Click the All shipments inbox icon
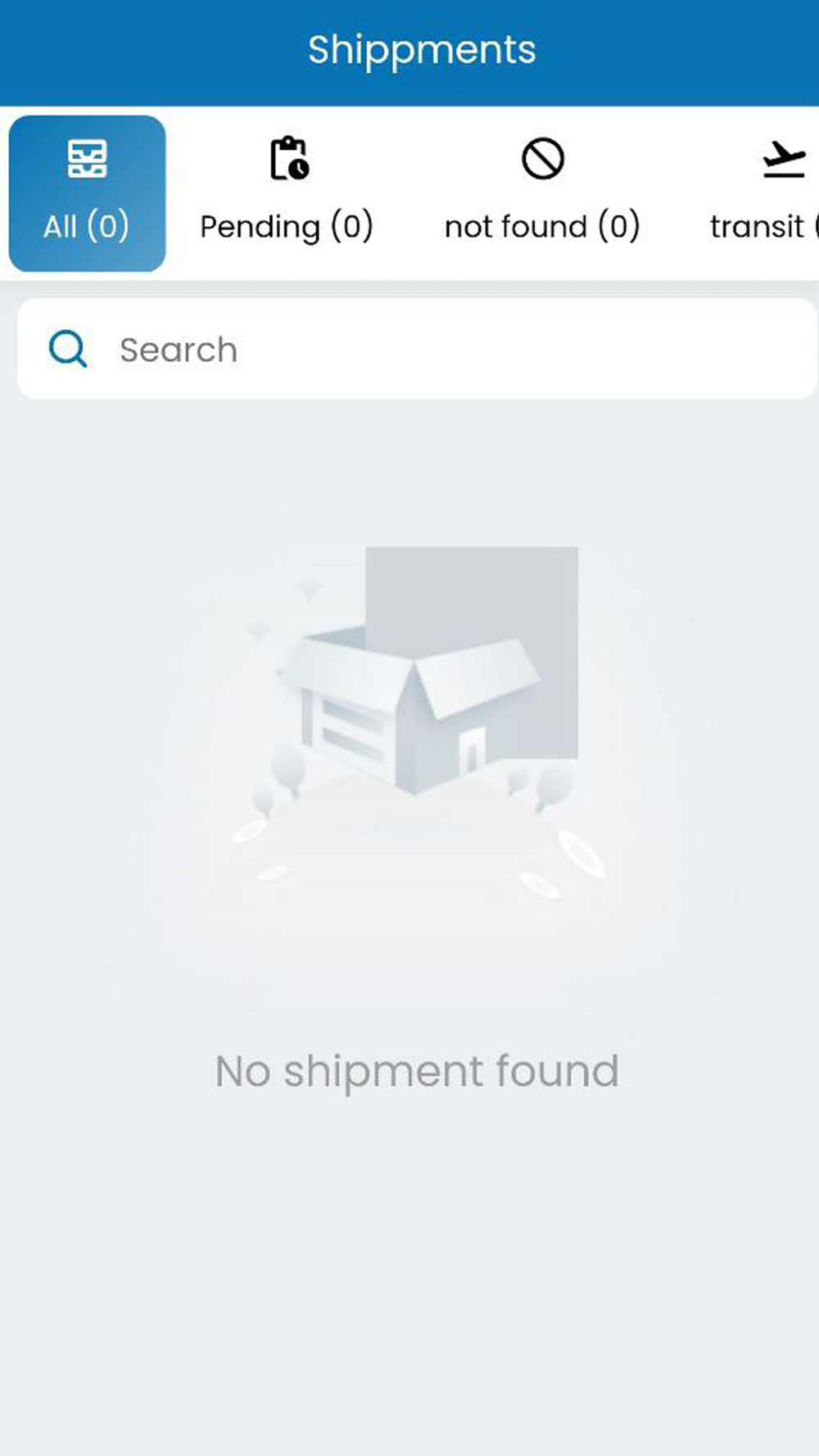Image resolution: width=819 pixels, height=1456 pixels. point(87,159)
